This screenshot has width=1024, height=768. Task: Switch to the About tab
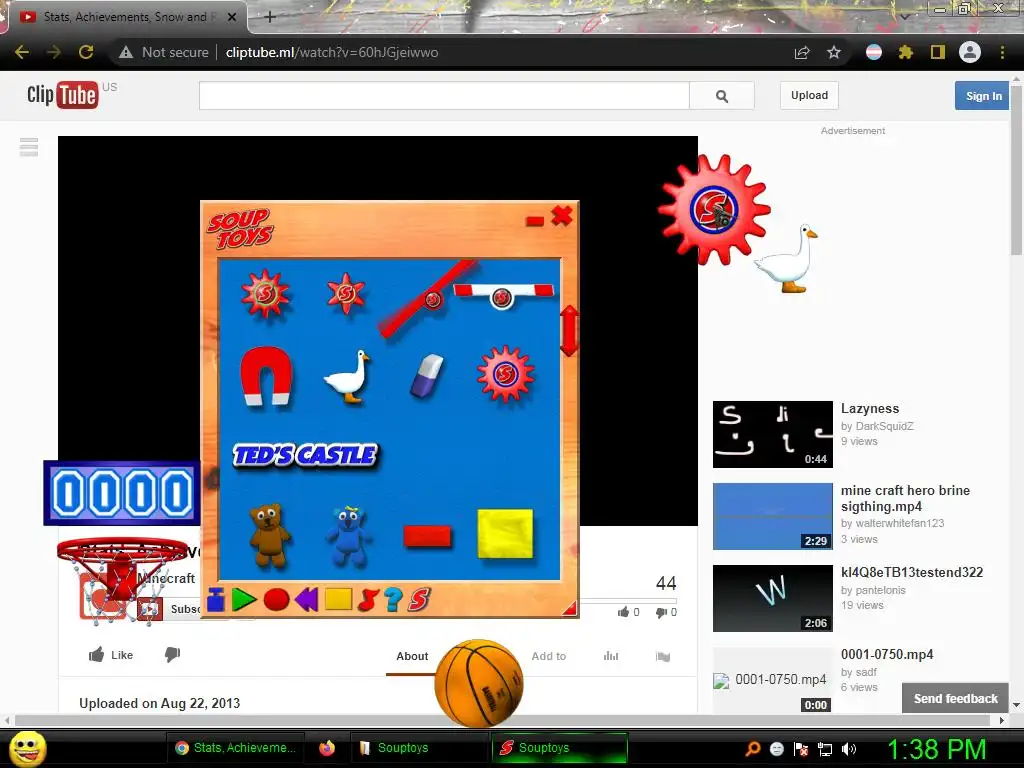click(x=412, y=656)
